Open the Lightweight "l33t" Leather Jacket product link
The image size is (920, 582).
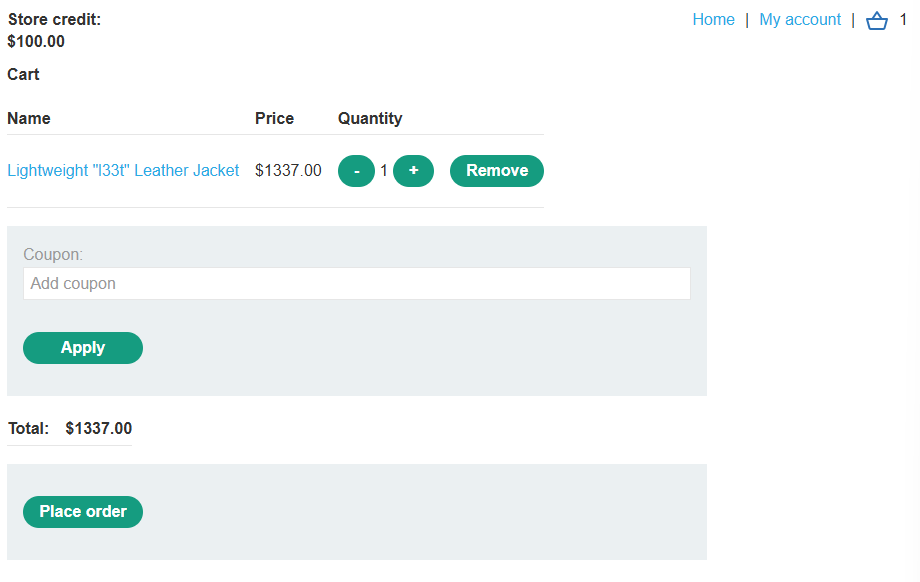123,170
